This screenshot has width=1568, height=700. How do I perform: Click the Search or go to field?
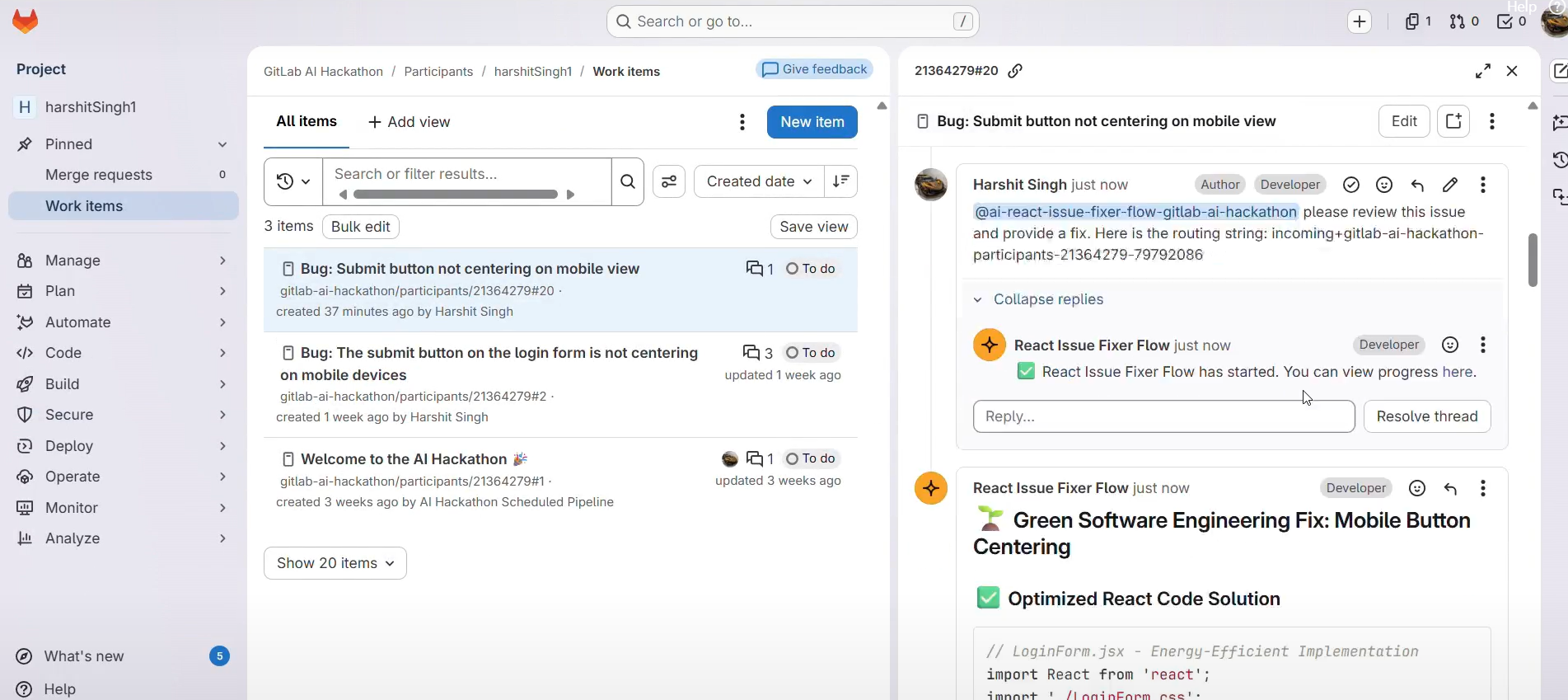click(793, 21)
